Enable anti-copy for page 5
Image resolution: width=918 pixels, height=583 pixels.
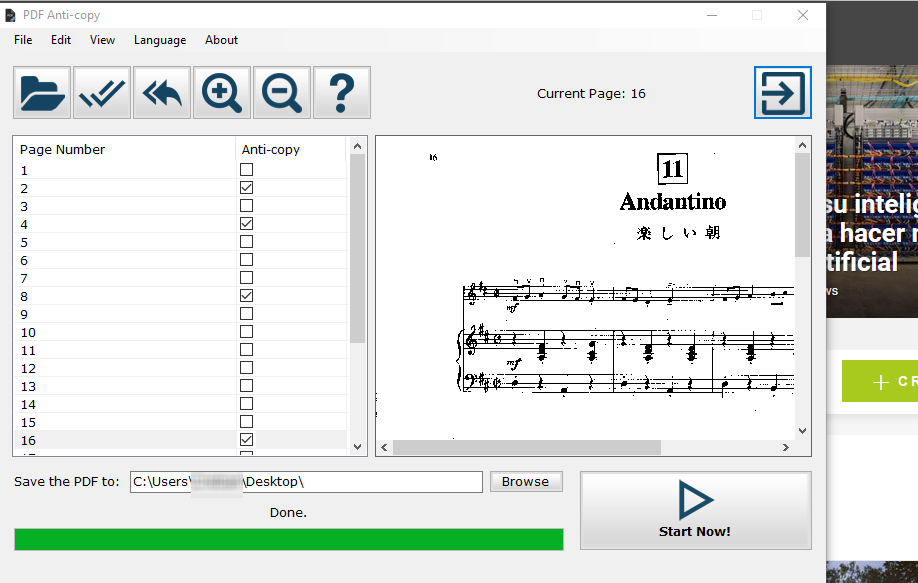tap(246, 242)
